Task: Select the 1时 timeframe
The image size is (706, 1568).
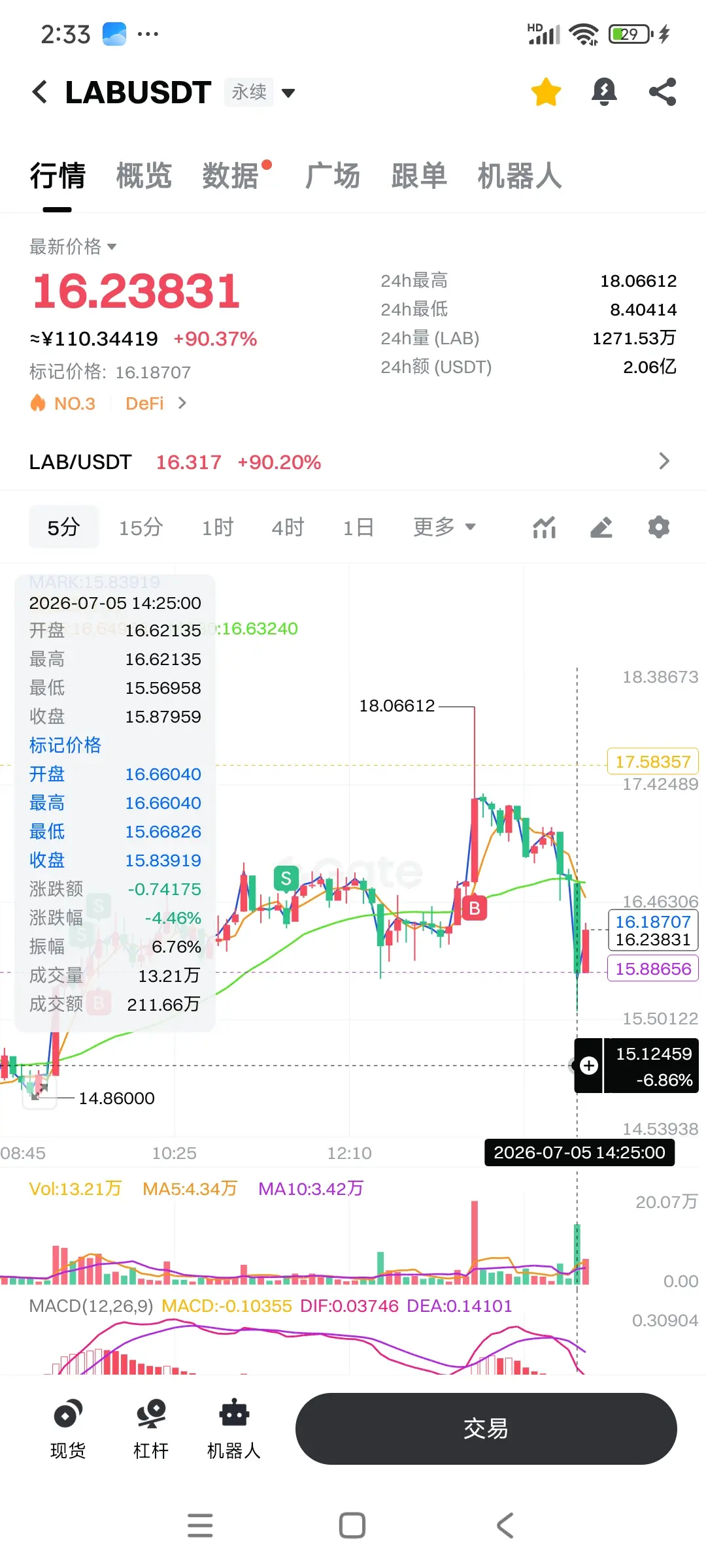Action: 218,527
